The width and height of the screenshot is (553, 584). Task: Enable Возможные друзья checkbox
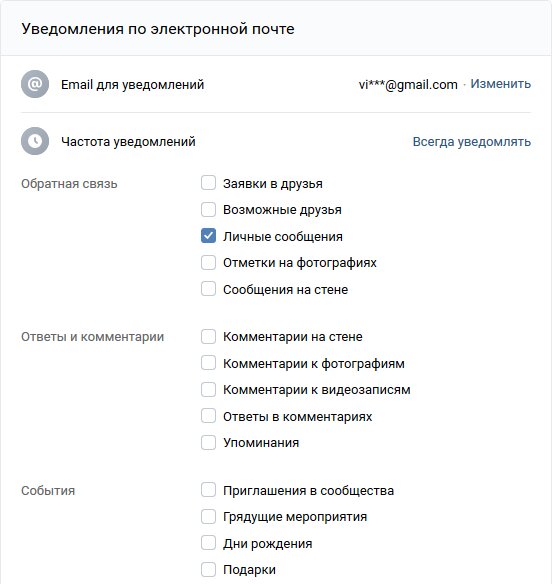click(x=208, y=209)
